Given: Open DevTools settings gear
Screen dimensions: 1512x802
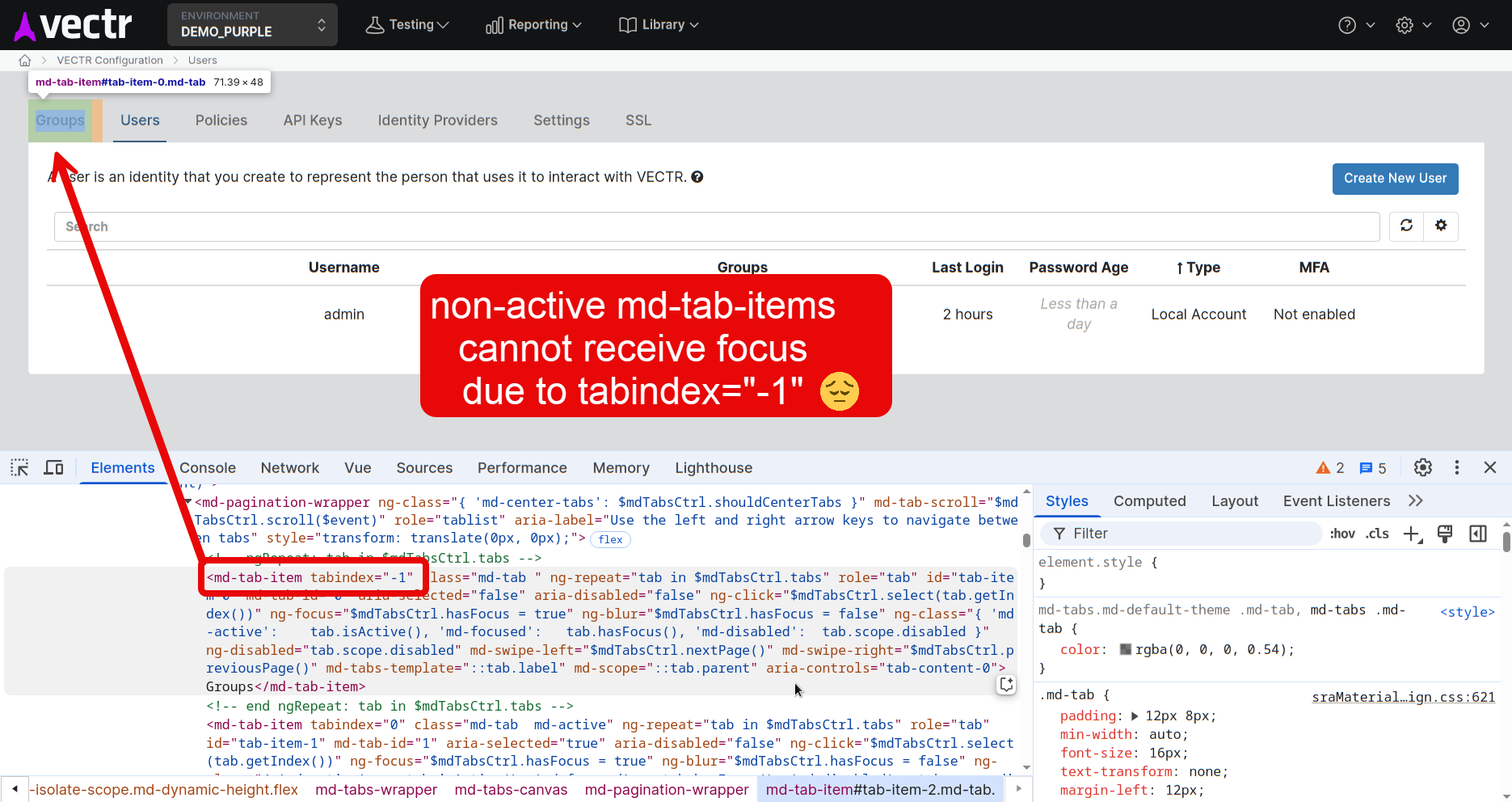Looking at the screenshot, I should coord(1423,467).
